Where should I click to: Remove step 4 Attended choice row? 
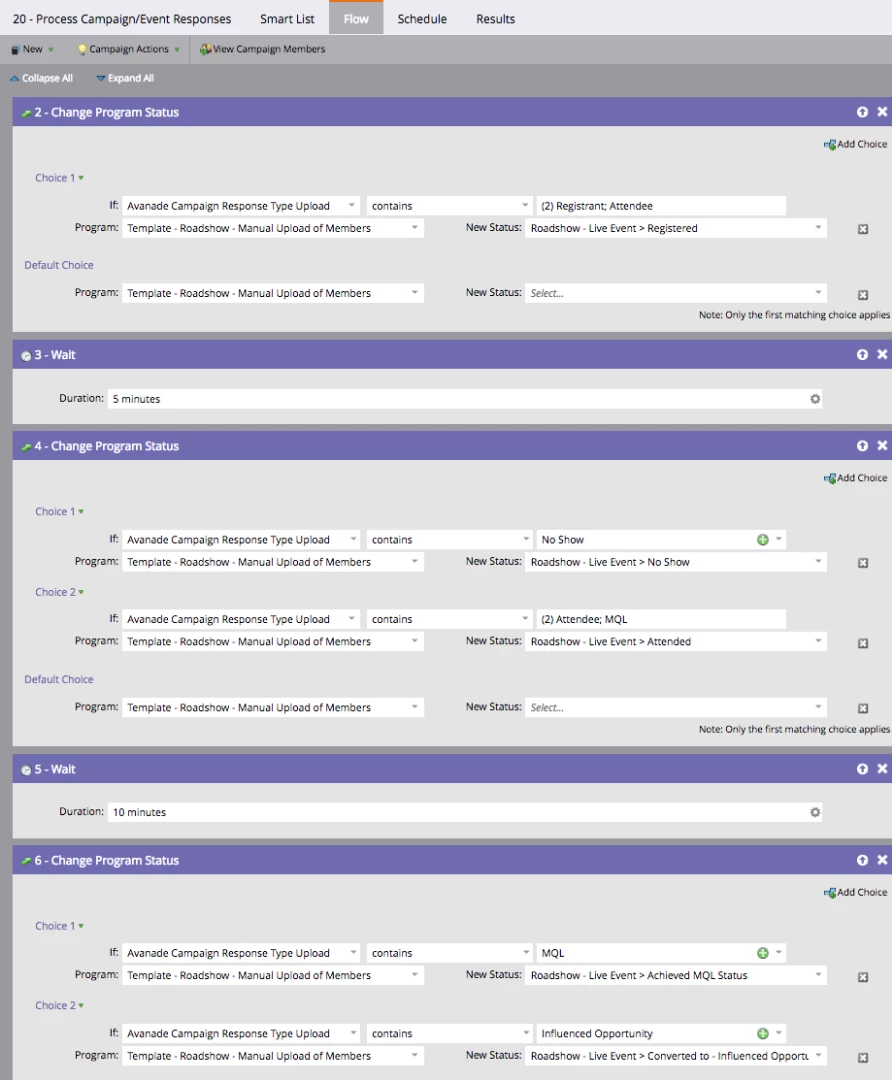tap(862, 643)
